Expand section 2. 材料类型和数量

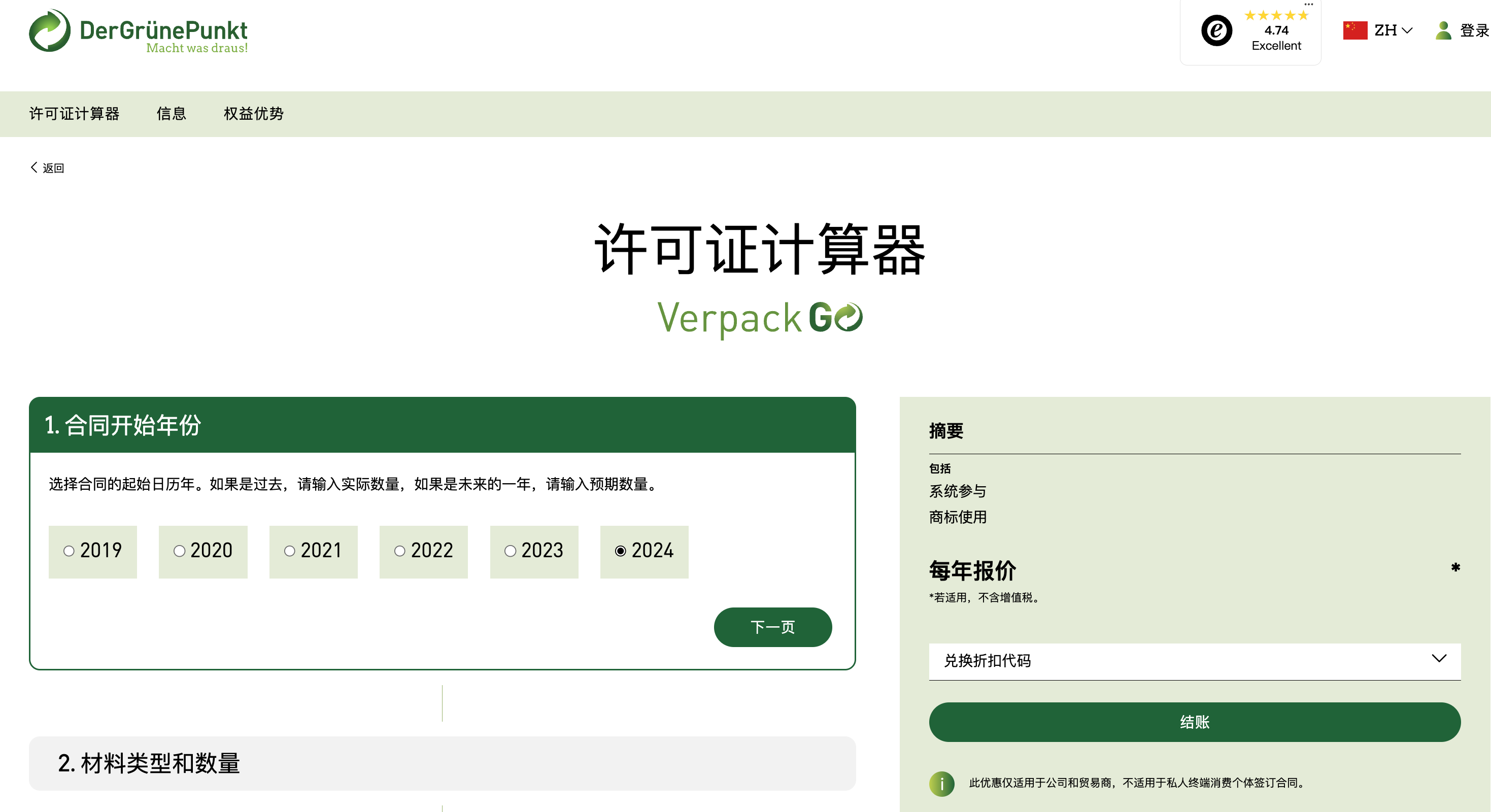(x=442, y=763)
